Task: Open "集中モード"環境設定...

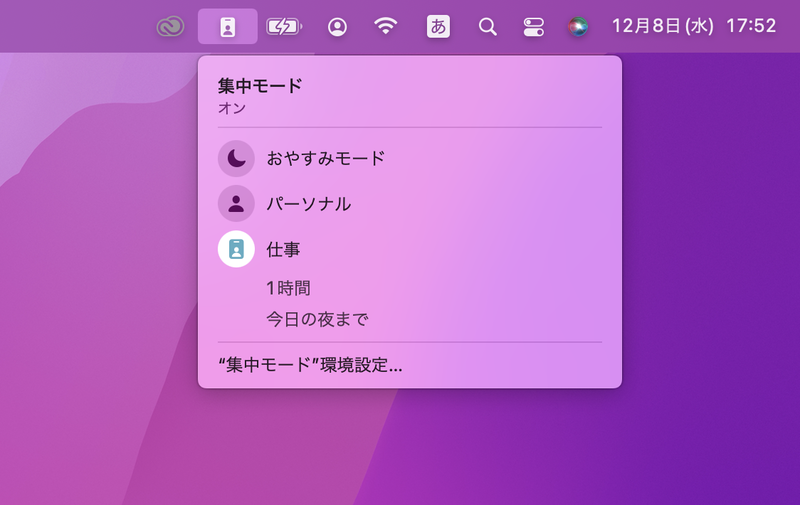Action: point(310,365)
